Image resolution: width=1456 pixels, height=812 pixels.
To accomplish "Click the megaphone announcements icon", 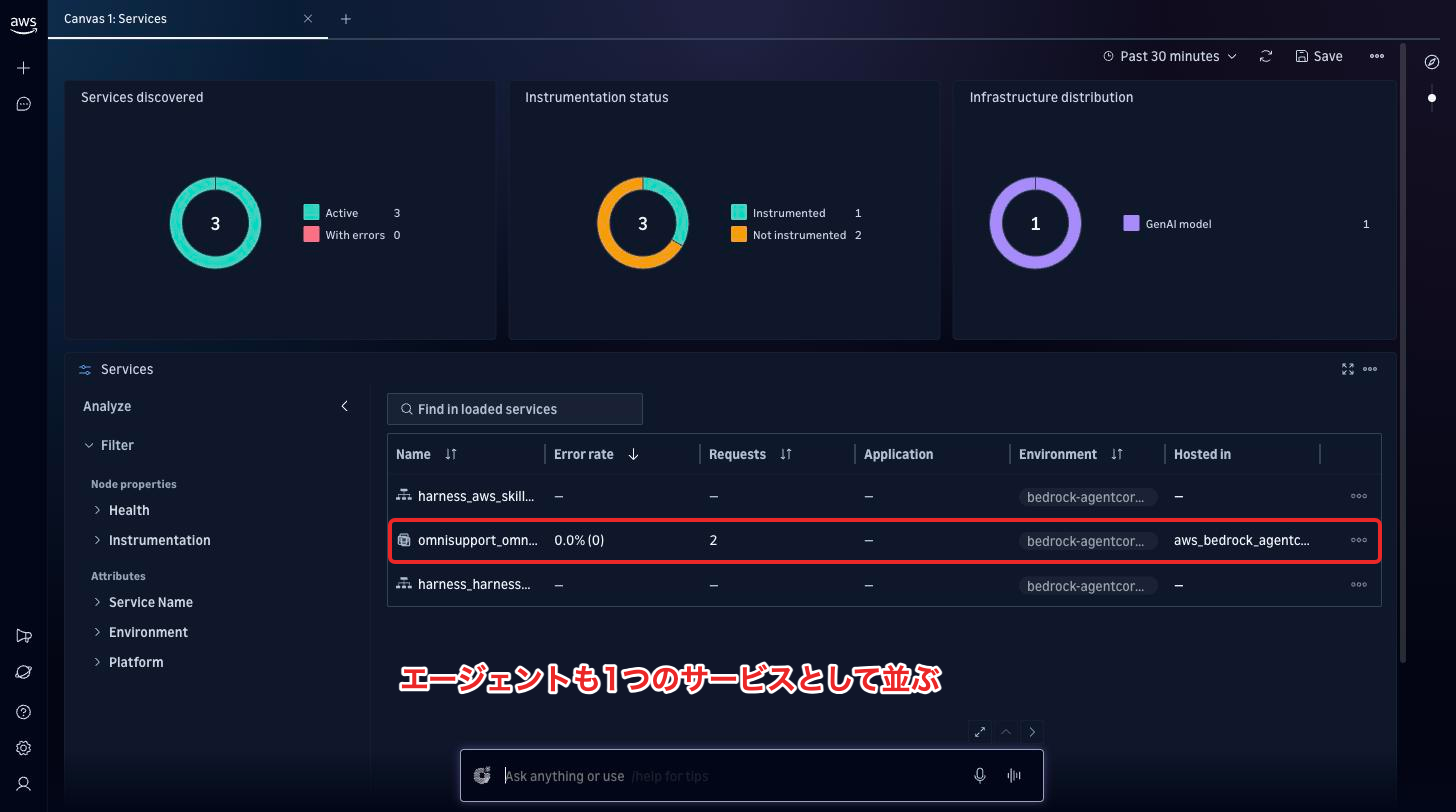I will coord(24,636).
